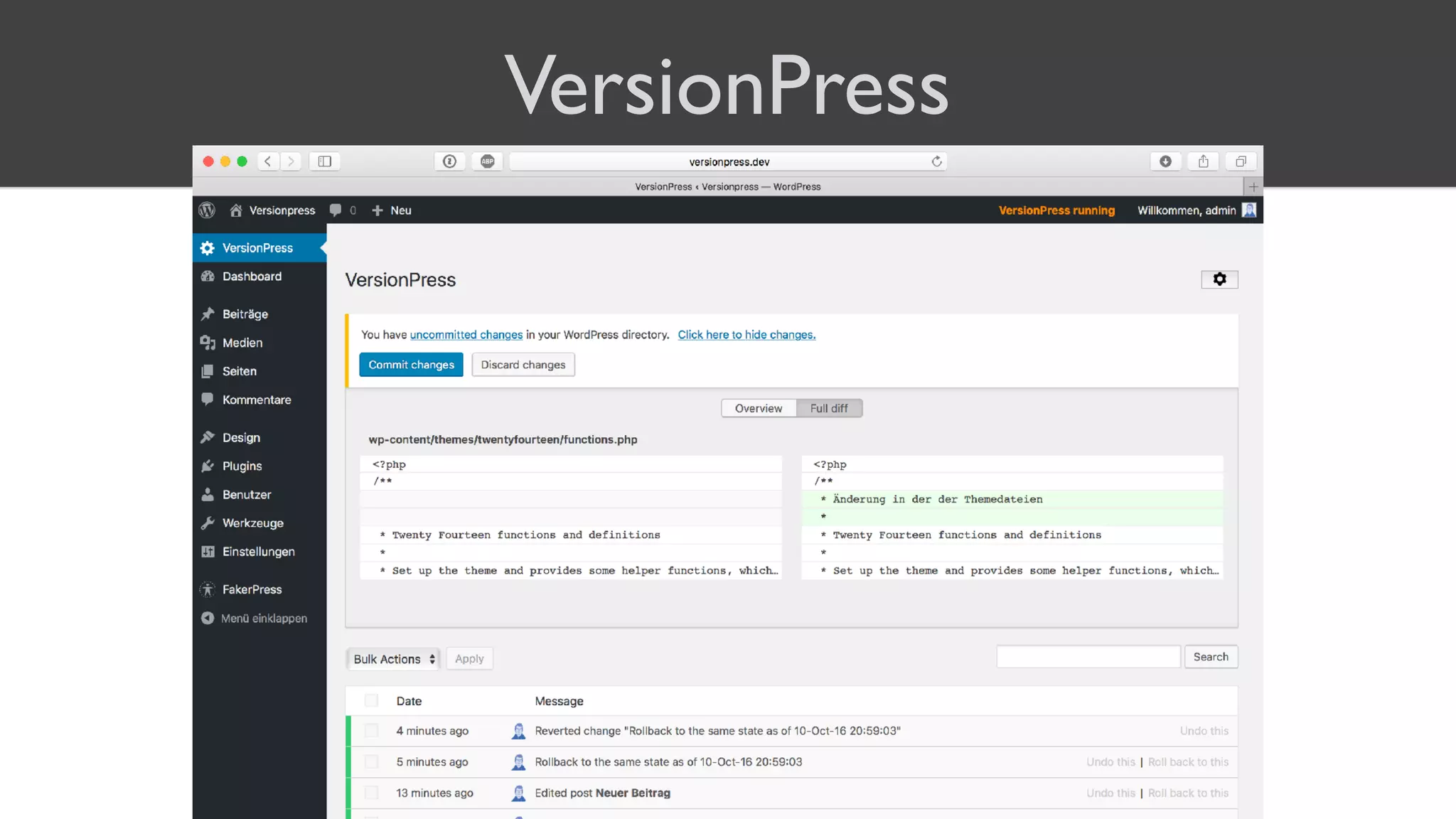Click the Date column header
The height and width of the screenshot is (819, 1456).
pyautogui.click(x=409, y=701)
